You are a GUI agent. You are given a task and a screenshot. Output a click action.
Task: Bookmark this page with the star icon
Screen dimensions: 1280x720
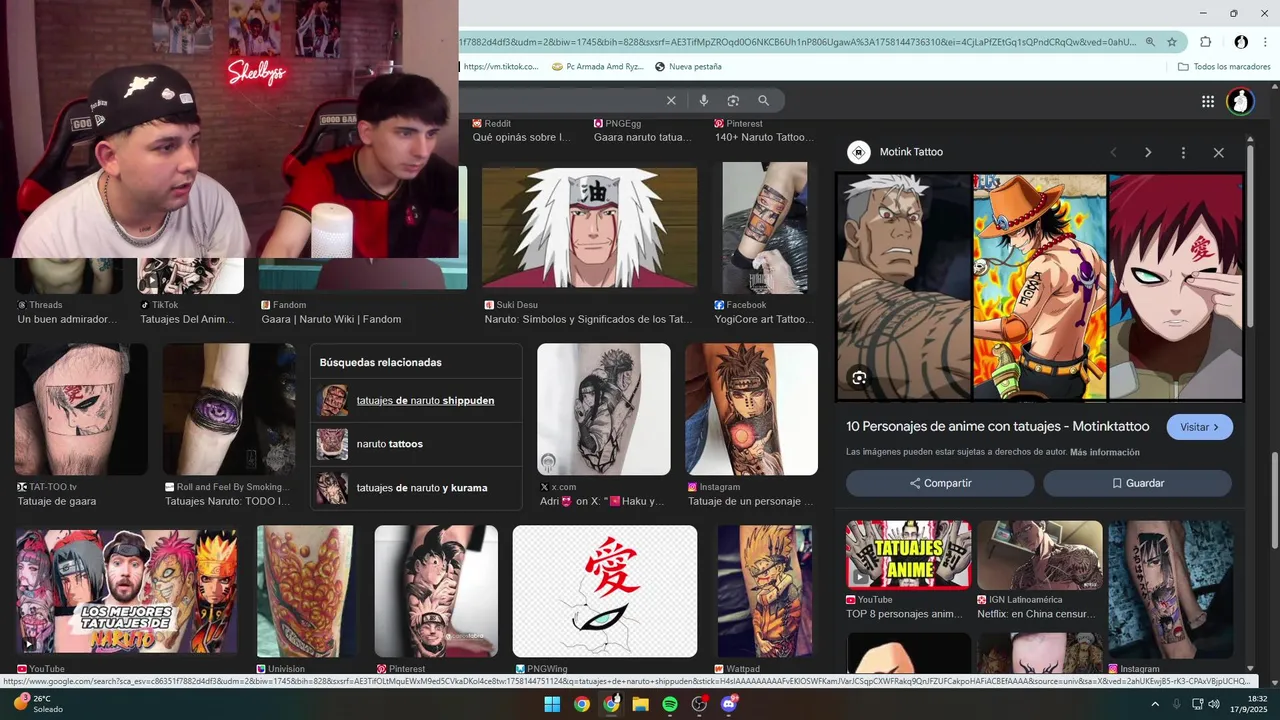point(1172,42)
